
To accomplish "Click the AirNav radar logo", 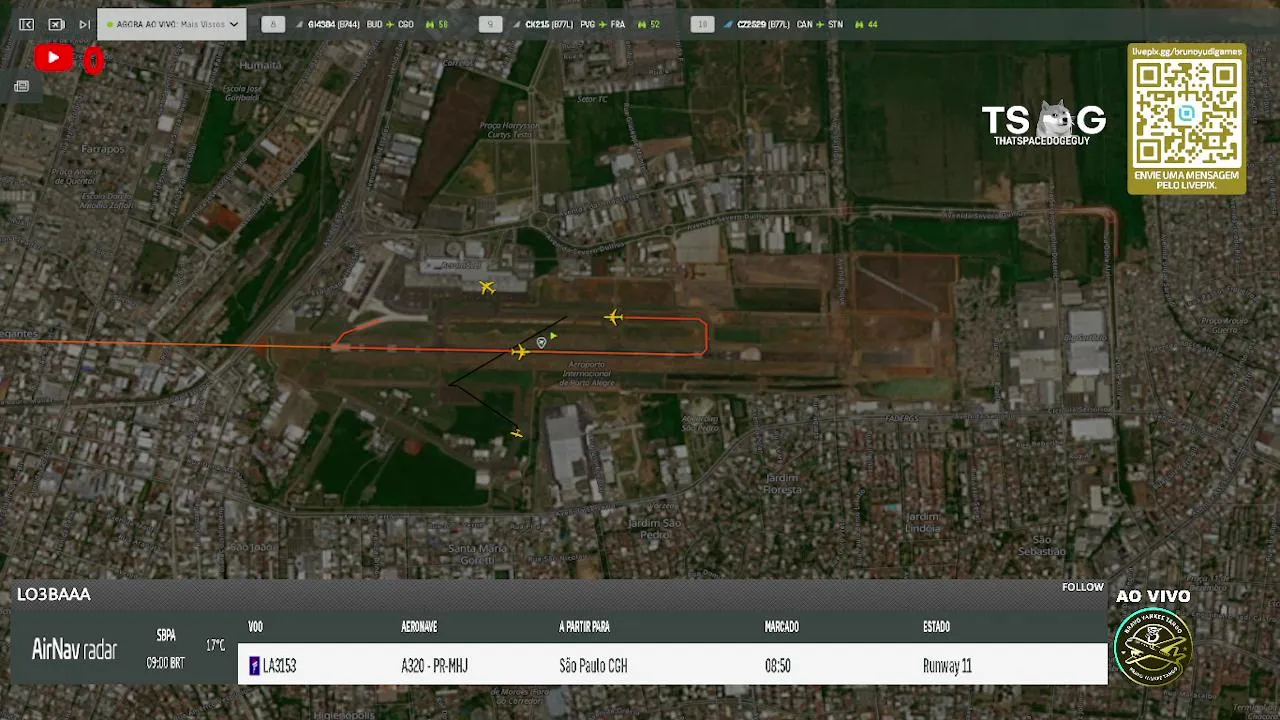I will [x=74, y=649].
